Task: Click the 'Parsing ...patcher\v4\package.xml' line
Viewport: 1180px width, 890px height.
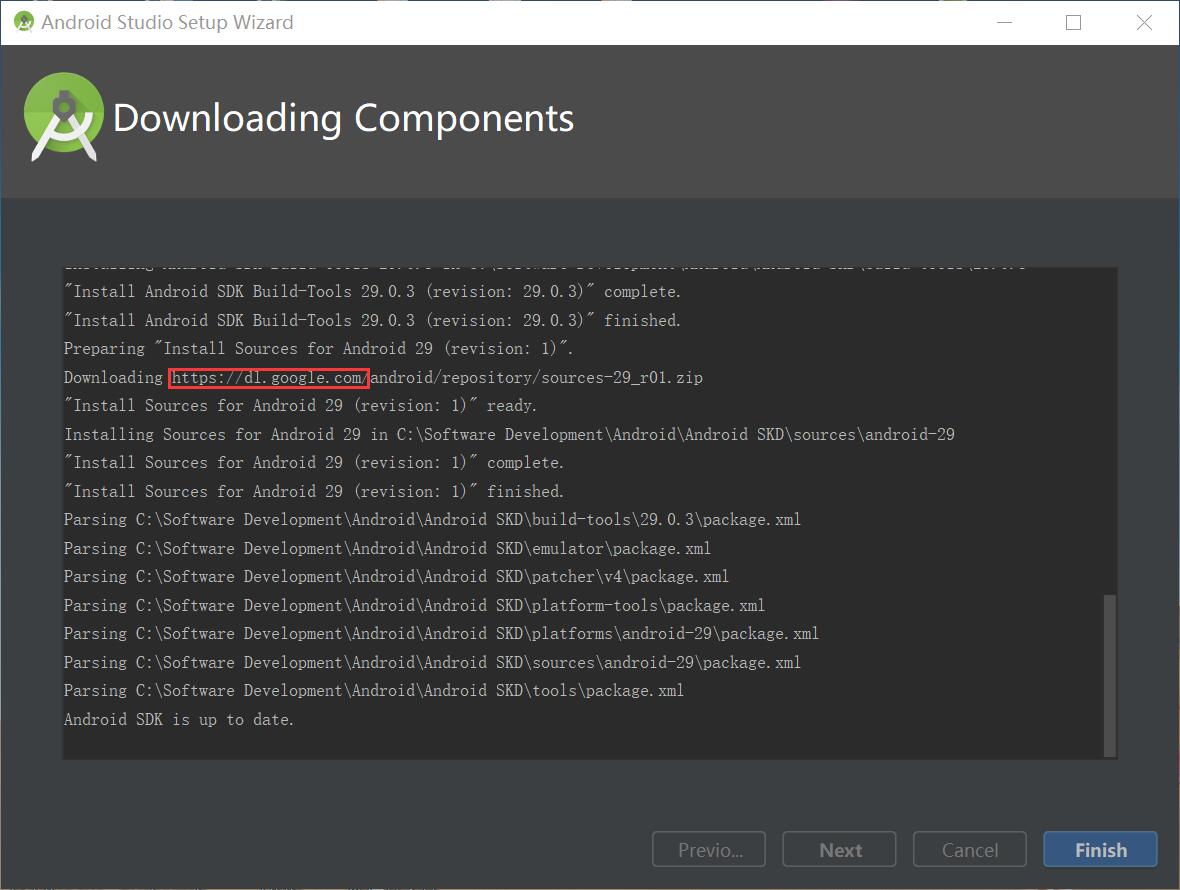Action: [x=396, y=577]
